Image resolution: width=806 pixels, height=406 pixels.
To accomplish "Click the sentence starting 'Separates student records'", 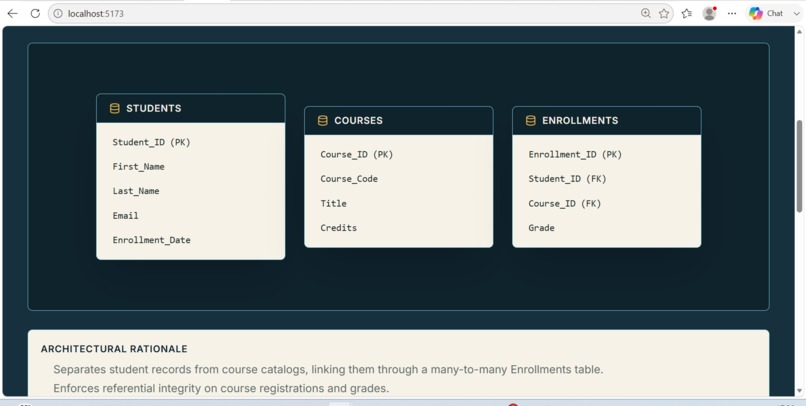I will (328, 370).
